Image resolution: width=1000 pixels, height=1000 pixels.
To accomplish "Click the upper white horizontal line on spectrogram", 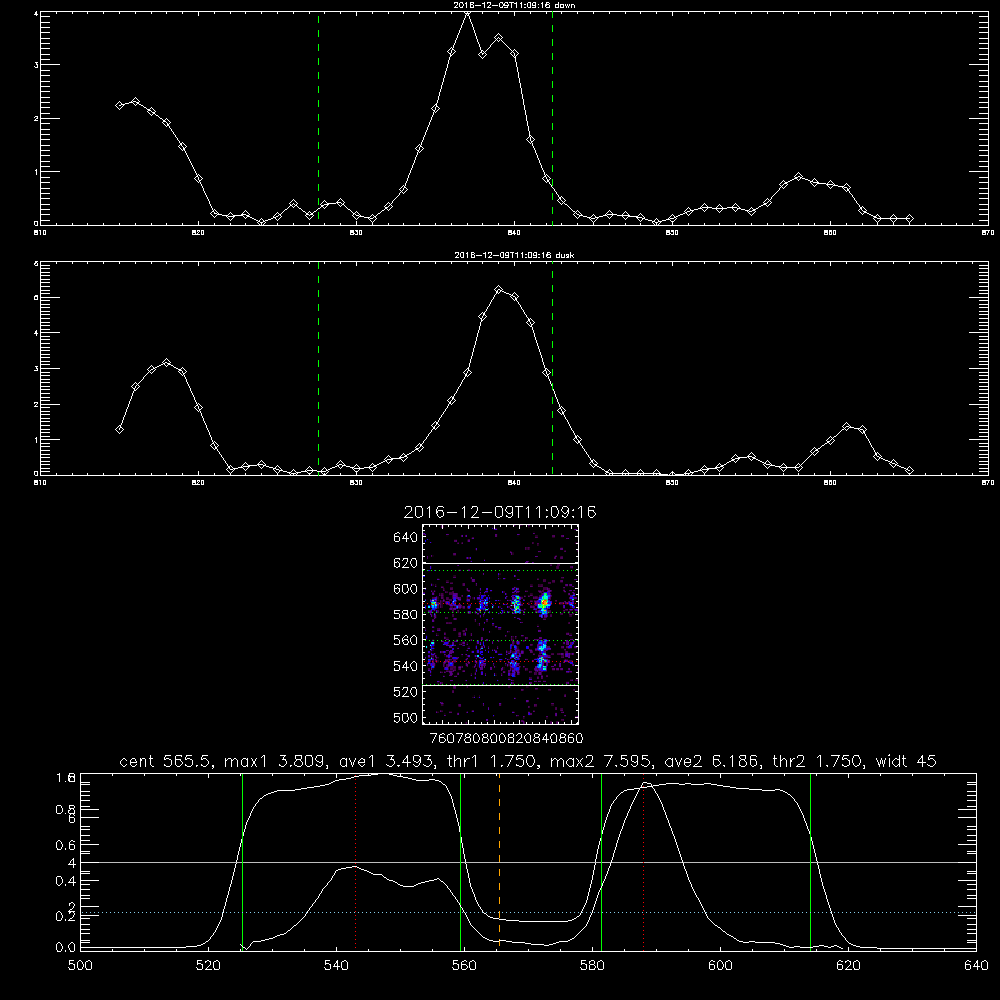I will tap(500, 563).
